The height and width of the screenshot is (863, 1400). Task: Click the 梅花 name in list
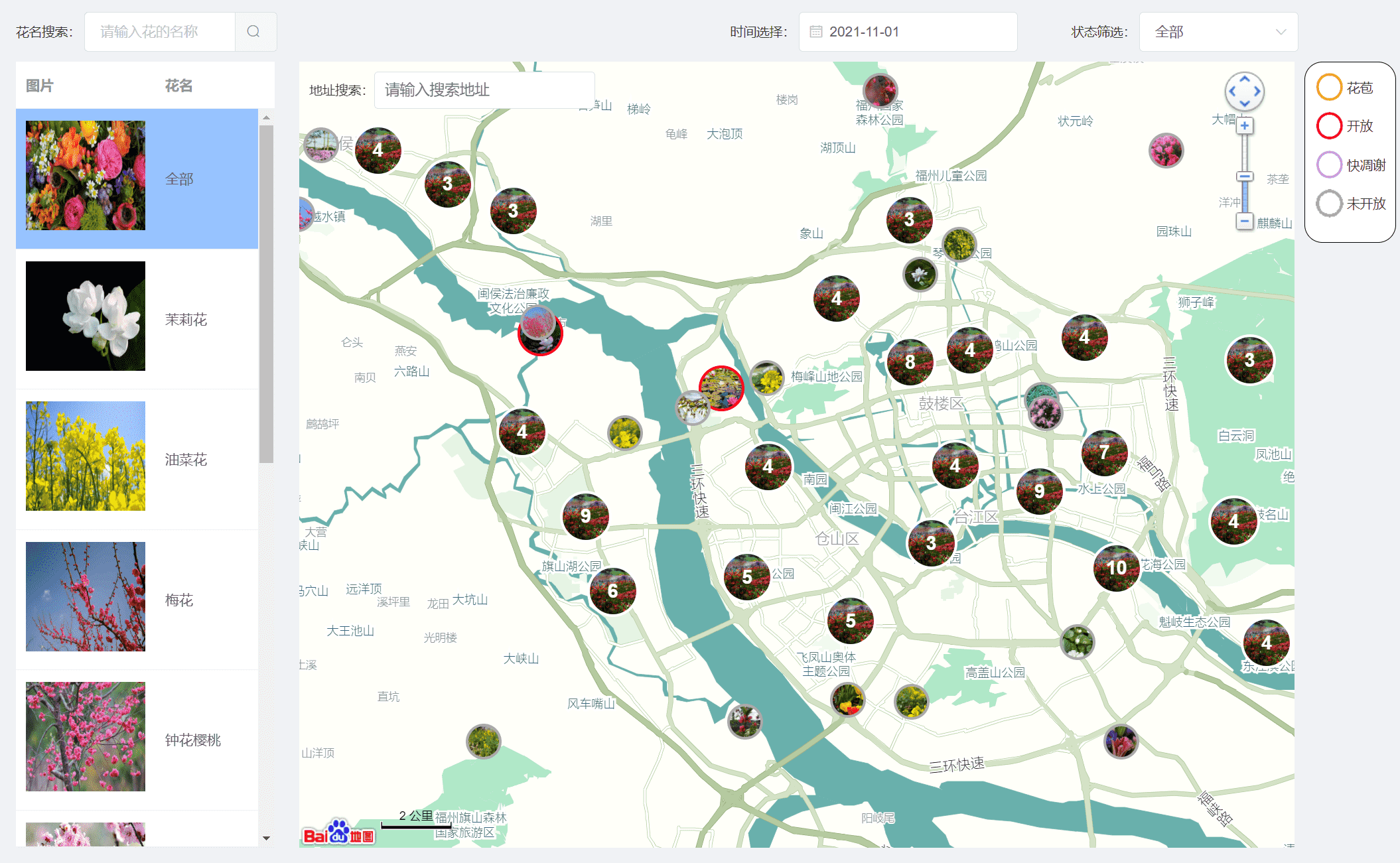click(179, 600)
